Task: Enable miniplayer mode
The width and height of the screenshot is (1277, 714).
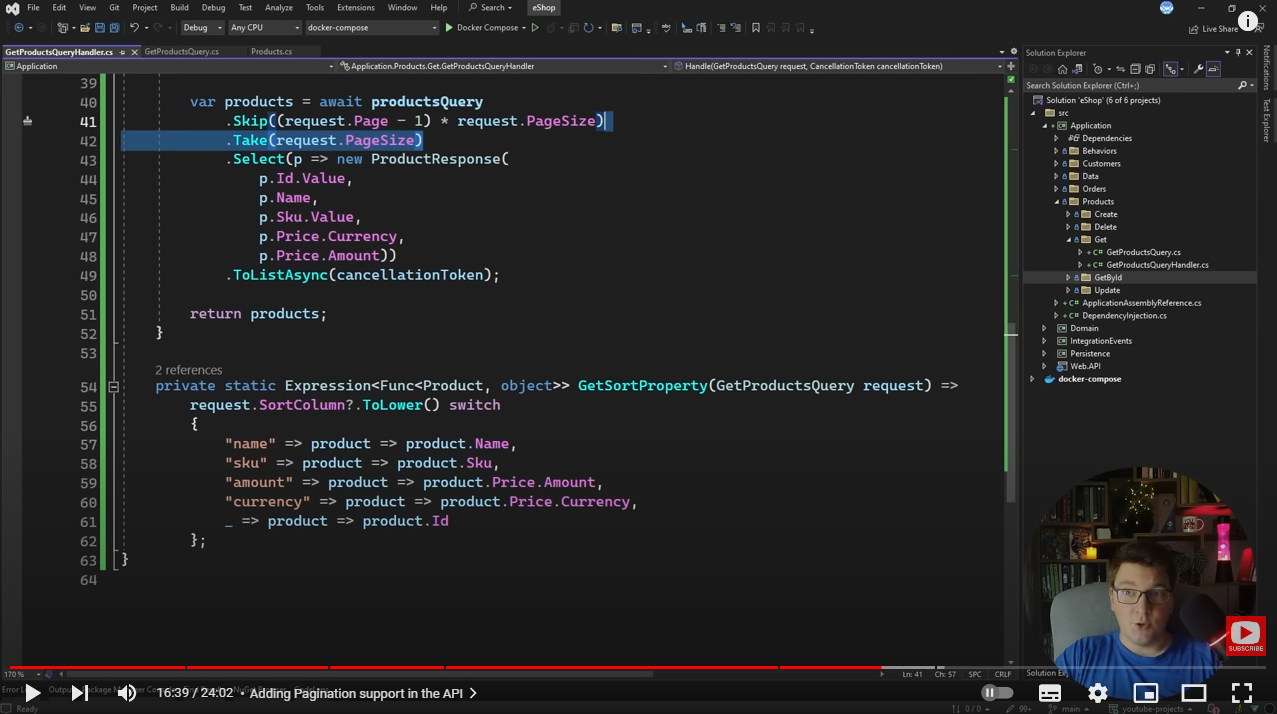Action: (1146, 692)
